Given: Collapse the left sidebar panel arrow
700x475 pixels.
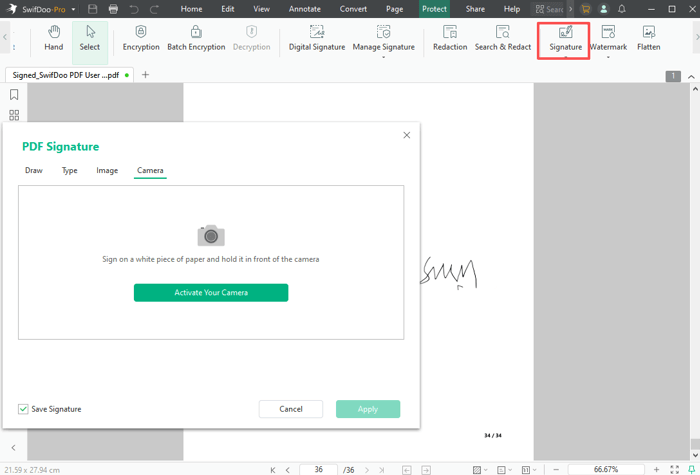Looking at the screenshot, I should tap(13, 447).
